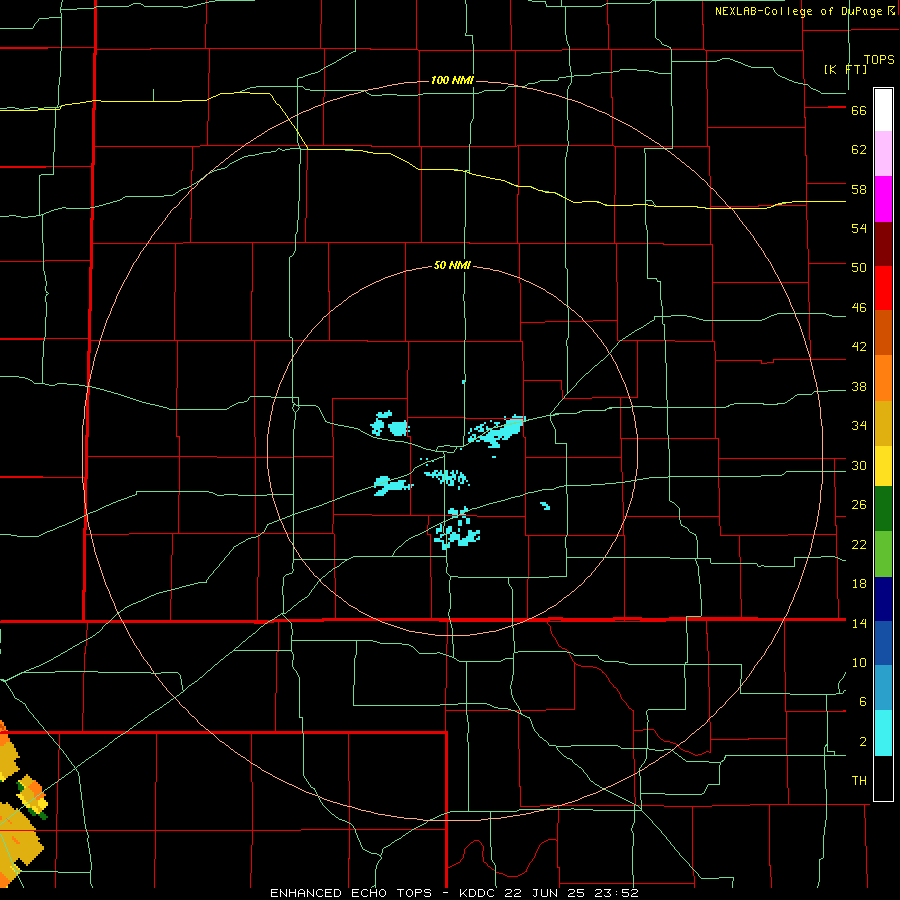Click the bright red legend swatch
The image size is (900, 900).
coord(883,288)
